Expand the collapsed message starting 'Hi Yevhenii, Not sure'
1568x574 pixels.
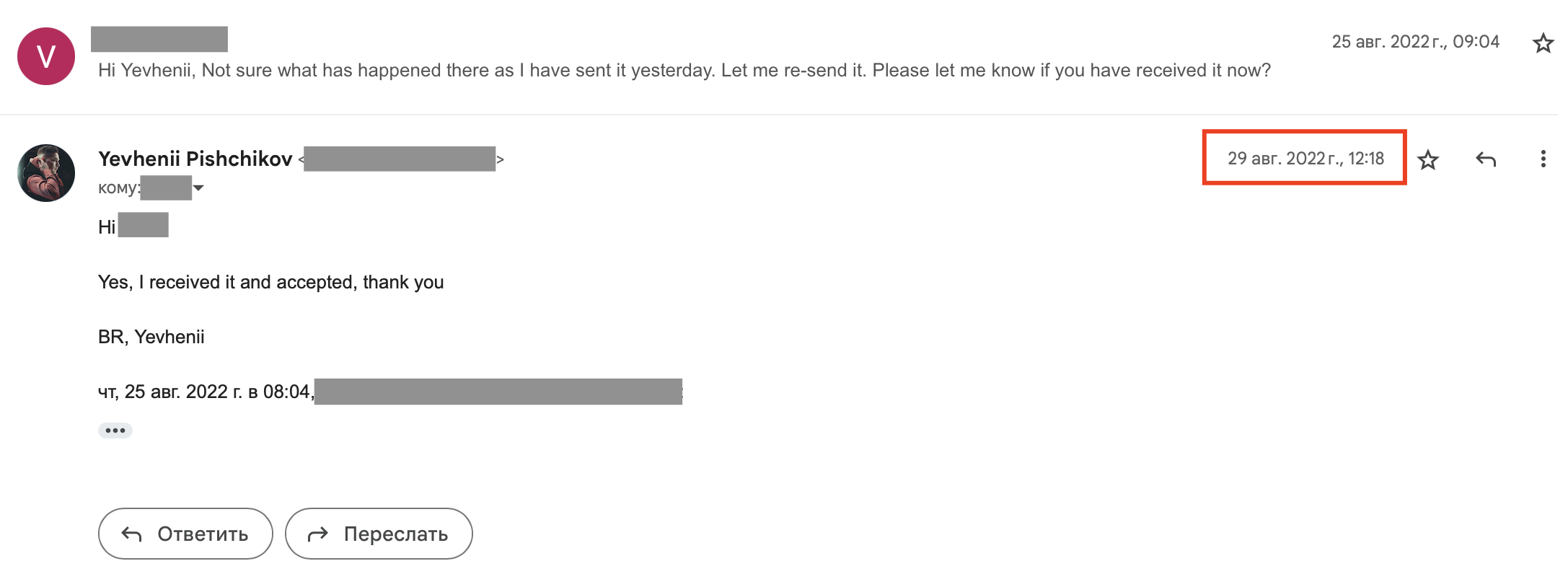point(684,71)
